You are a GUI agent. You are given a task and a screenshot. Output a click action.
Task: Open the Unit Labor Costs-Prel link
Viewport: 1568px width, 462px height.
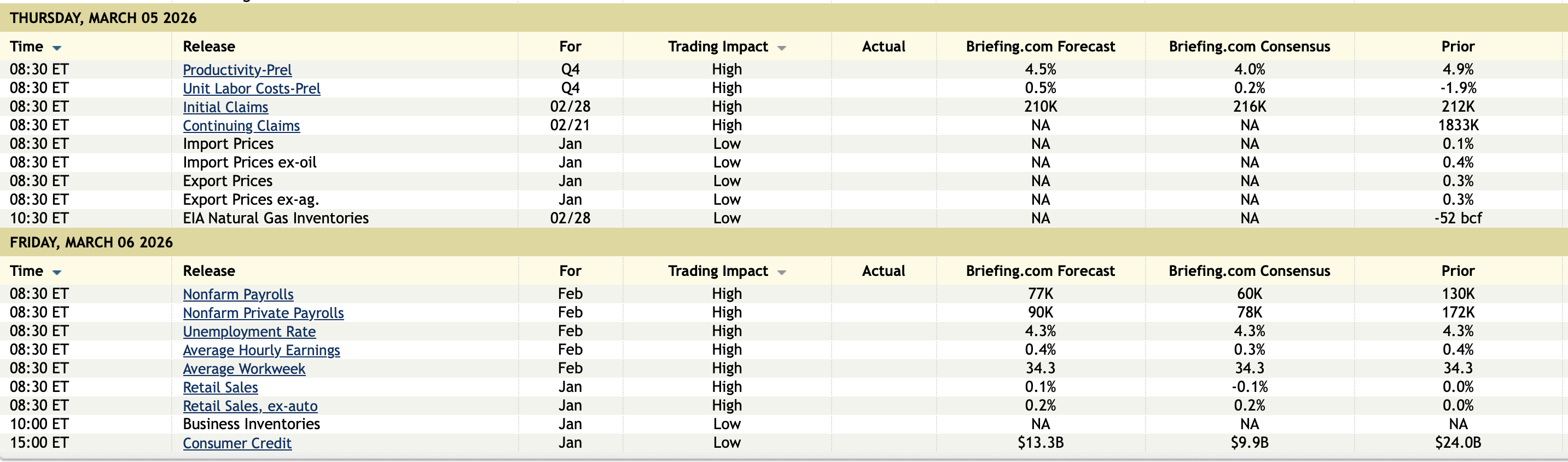pyautogui.click(x=251, y=88)
